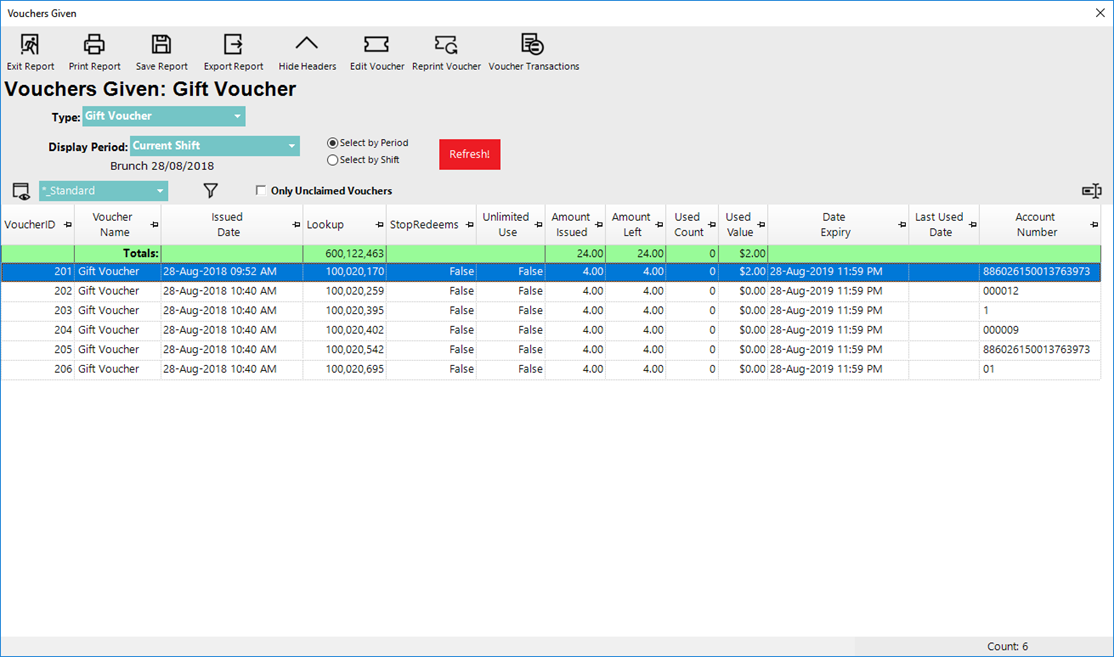Enable Only Unclaimed Vouchers checkbox
The height and width of the screenshot is (657, 1114).
[261, 191]
